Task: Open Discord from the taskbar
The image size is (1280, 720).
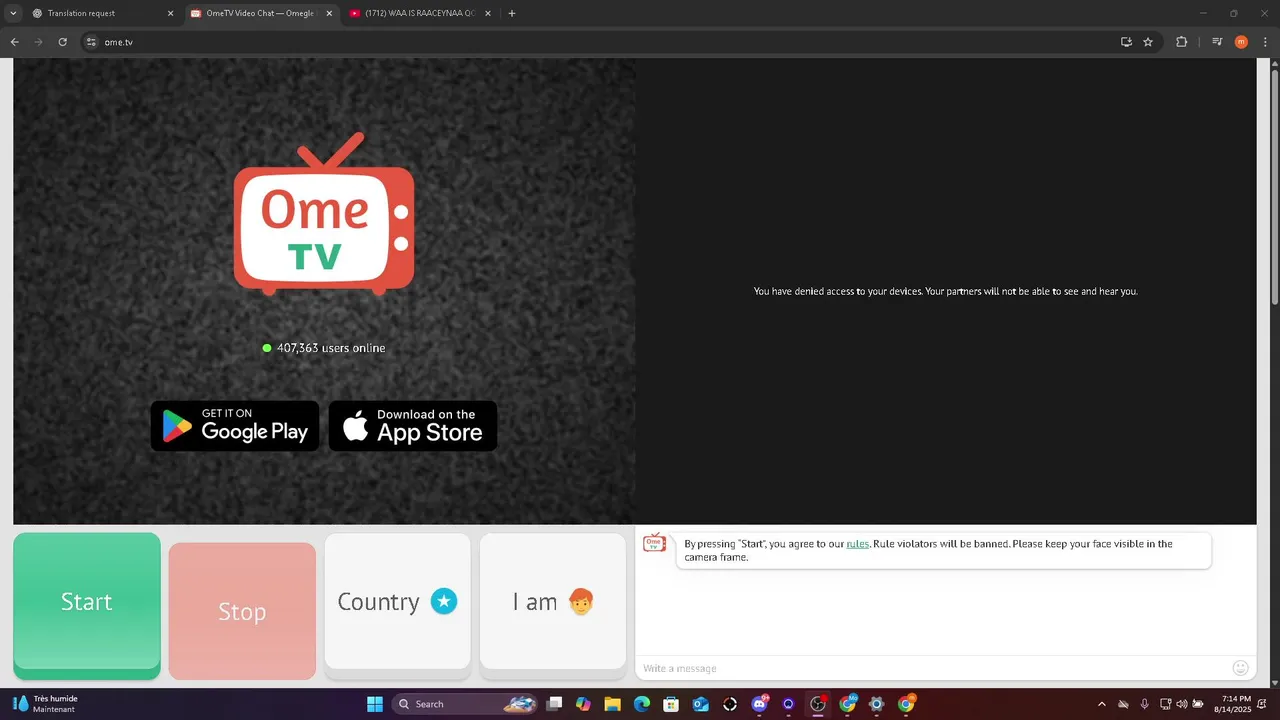Action: 759,704
